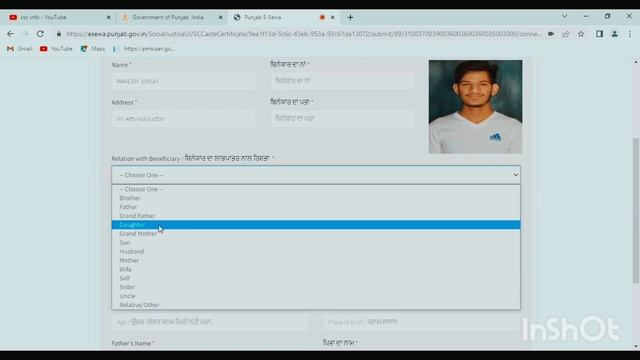640x360 pixels.
Task: Click the Place of birth field
Action: (422, 322)
